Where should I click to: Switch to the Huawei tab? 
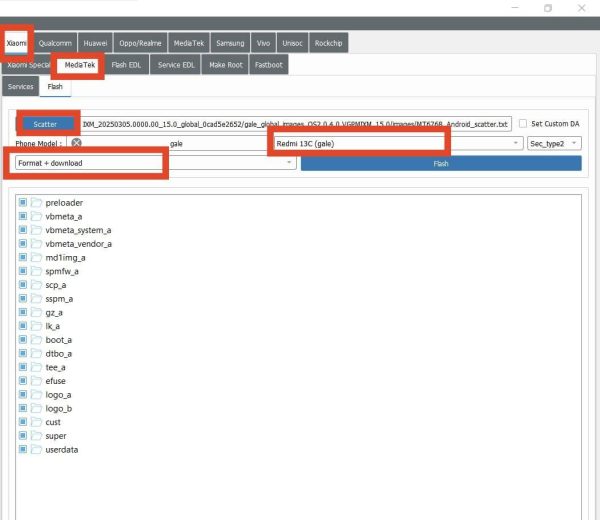[95, 43]
